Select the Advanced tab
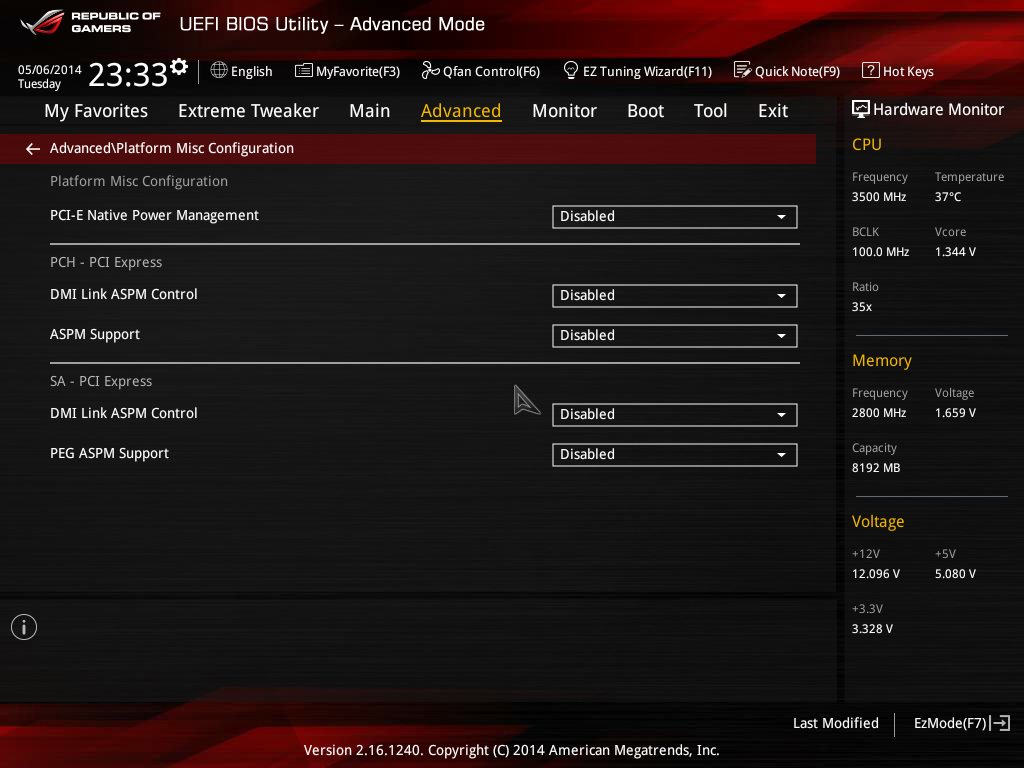This screenshot has height=768, width=1024. tap(461, 111)
